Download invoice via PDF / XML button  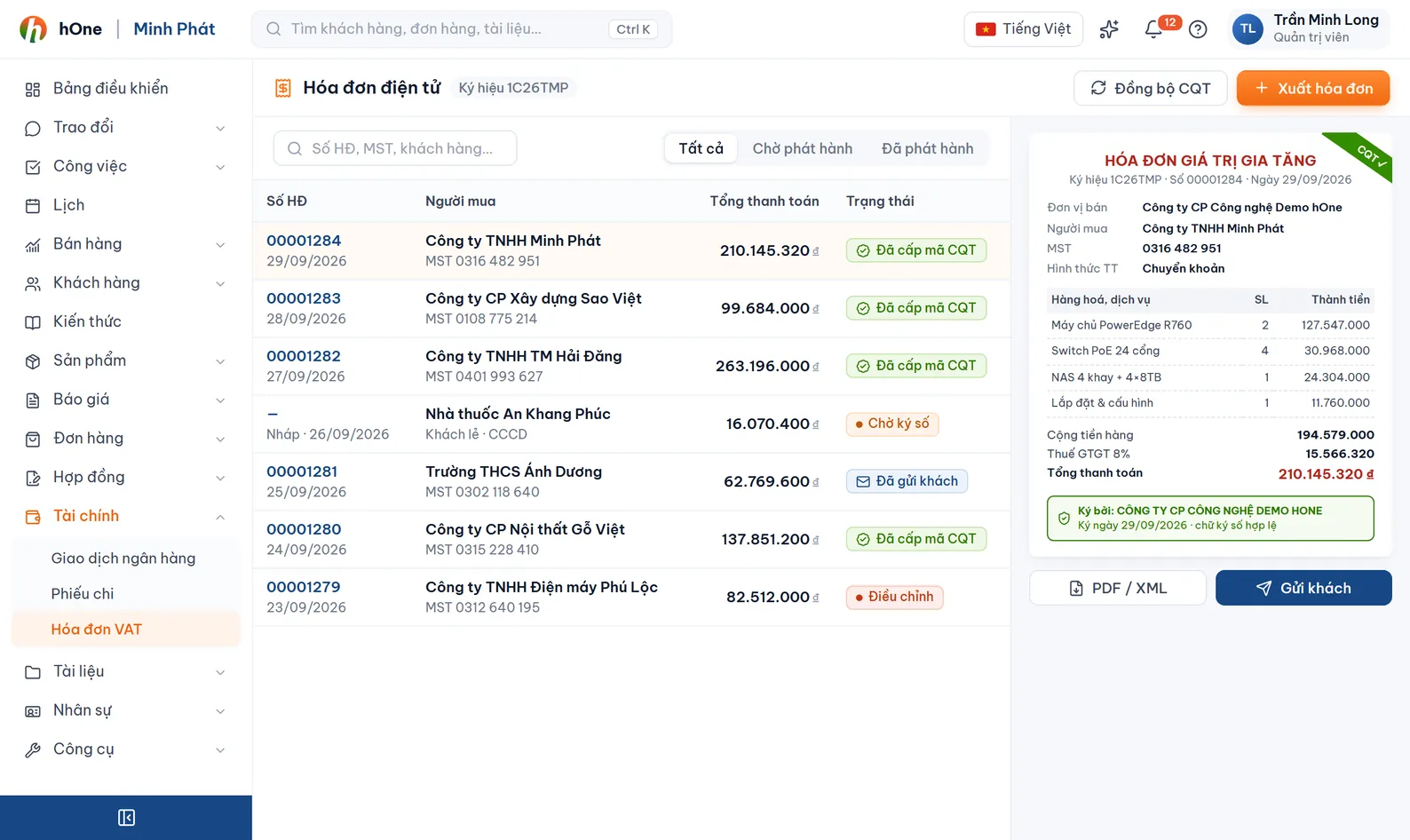pos(1118,588)
